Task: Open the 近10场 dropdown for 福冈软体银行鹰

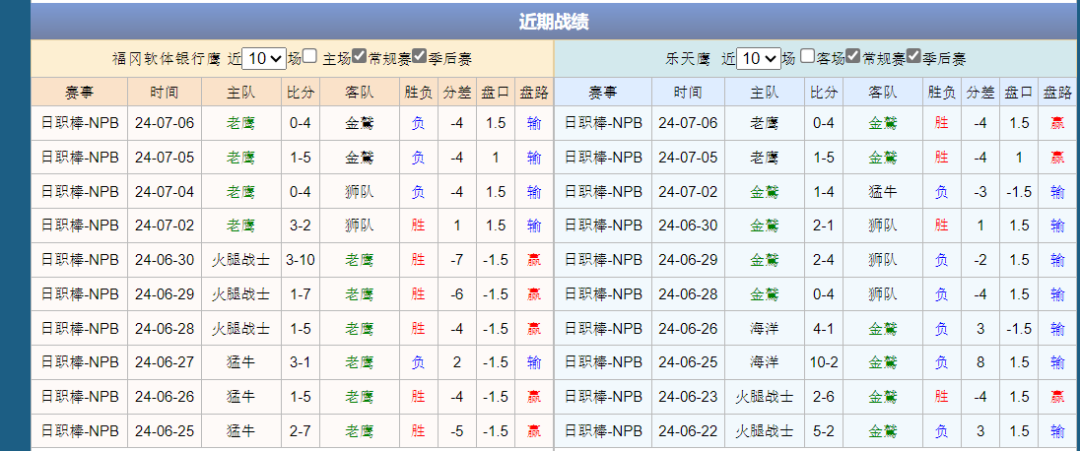Action: (x=265, y=59)
